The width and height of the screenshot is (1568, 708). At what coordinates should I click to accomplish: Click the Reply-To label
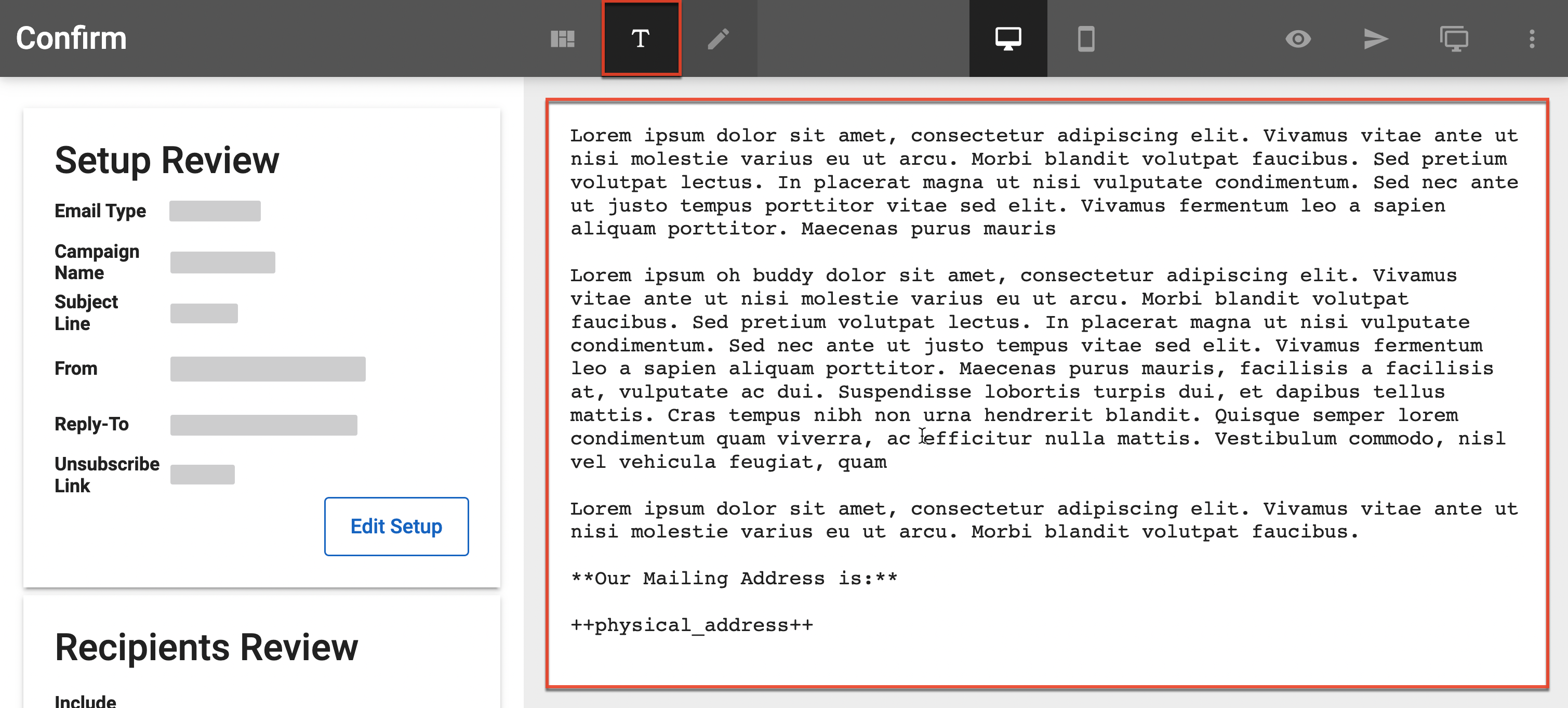point(92,424)
